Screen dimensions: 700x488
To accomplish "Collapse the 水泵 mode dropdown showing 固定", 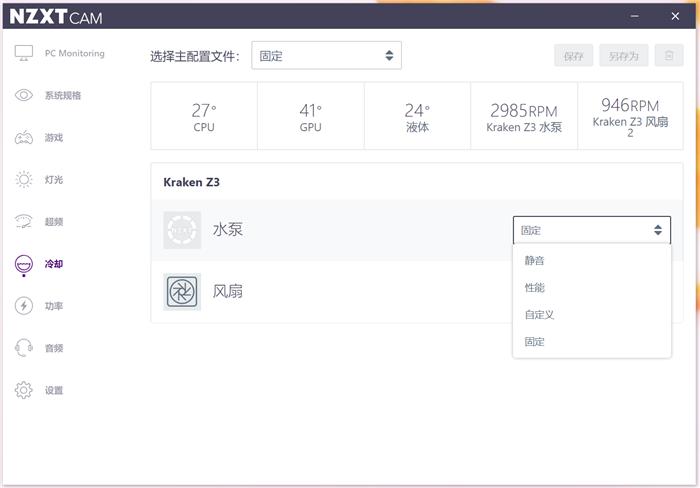I will click(x=591, y=230).
